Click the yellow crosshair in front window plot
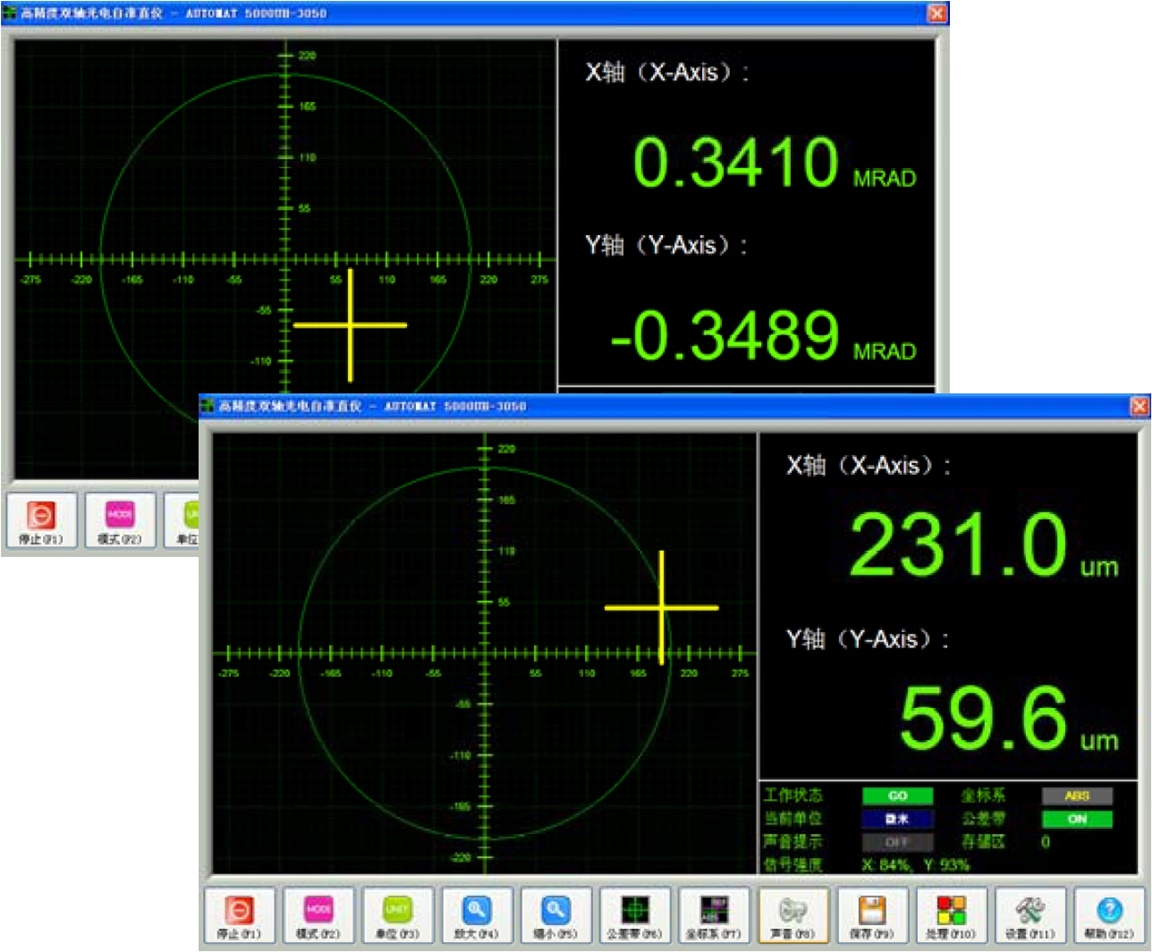The width and height of the screenshot is (1152, 952). click(661, 607)
